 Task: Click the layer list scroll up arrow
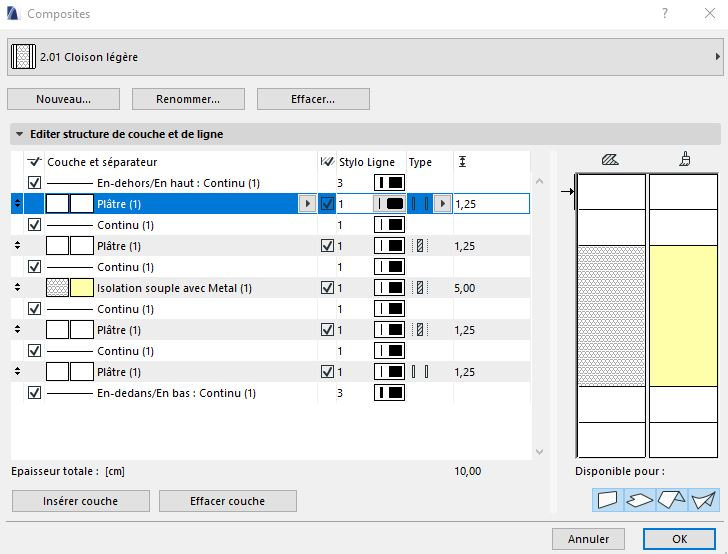coord(540,182)
